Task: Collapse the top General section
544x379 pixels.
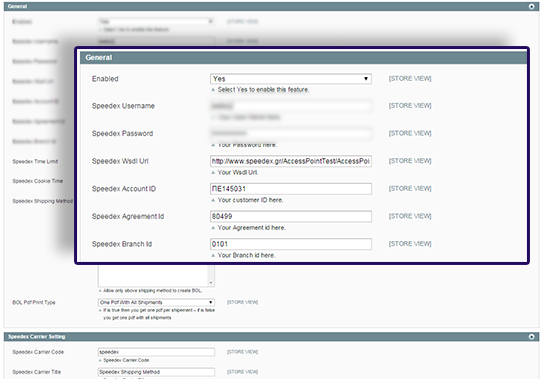Action: (x=532, y=6)
